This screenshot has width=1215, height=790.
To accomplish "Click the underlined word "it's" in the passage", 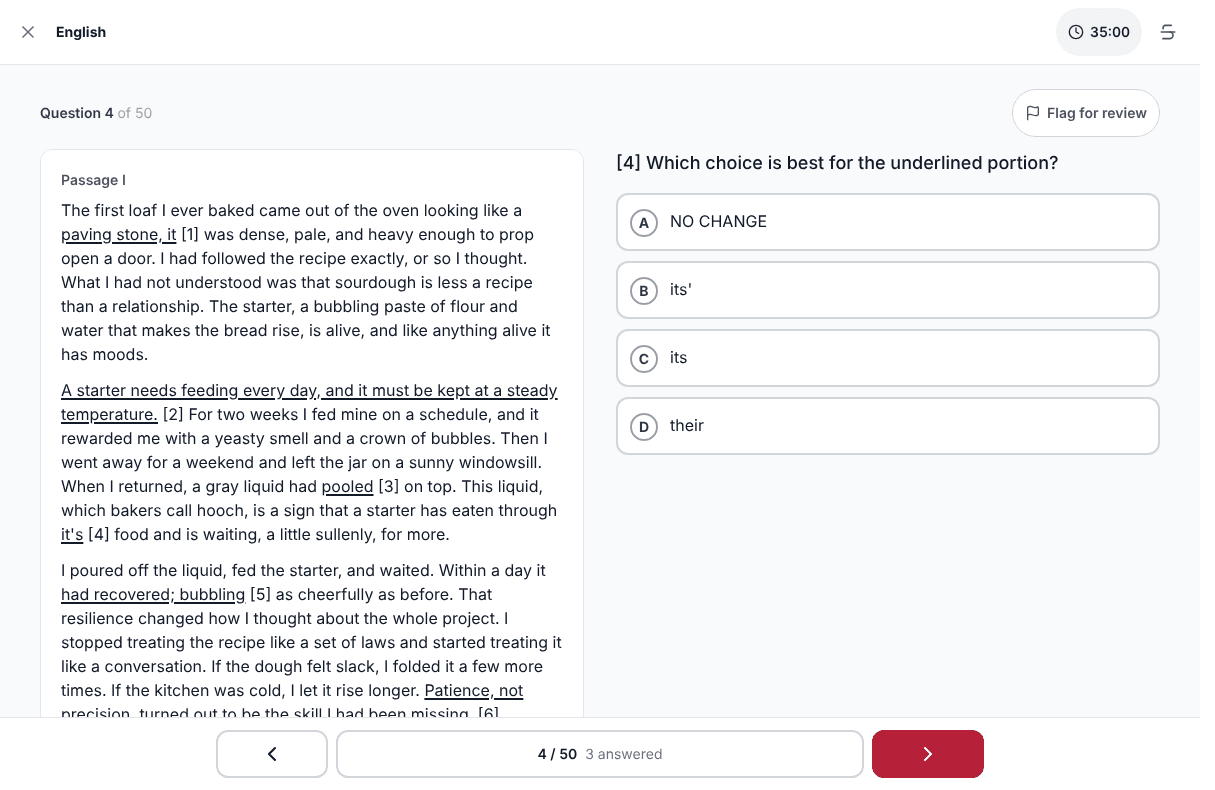I will click(x=72, y=535).
